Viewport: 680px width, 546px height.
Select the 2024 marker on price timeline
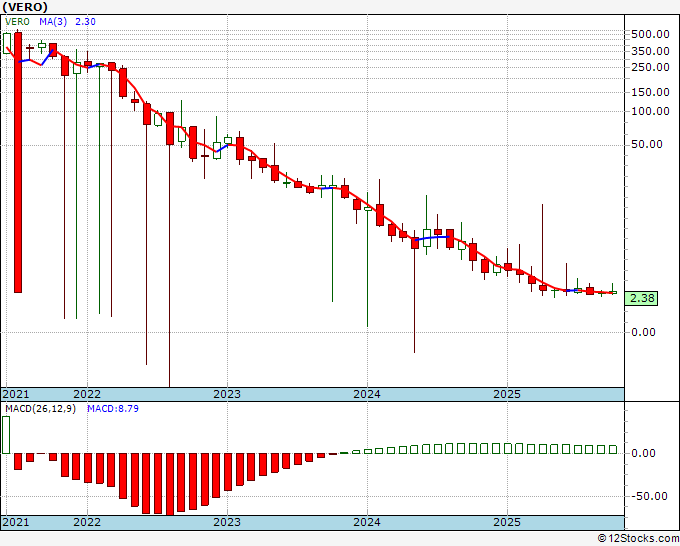[x=367, y=394]
